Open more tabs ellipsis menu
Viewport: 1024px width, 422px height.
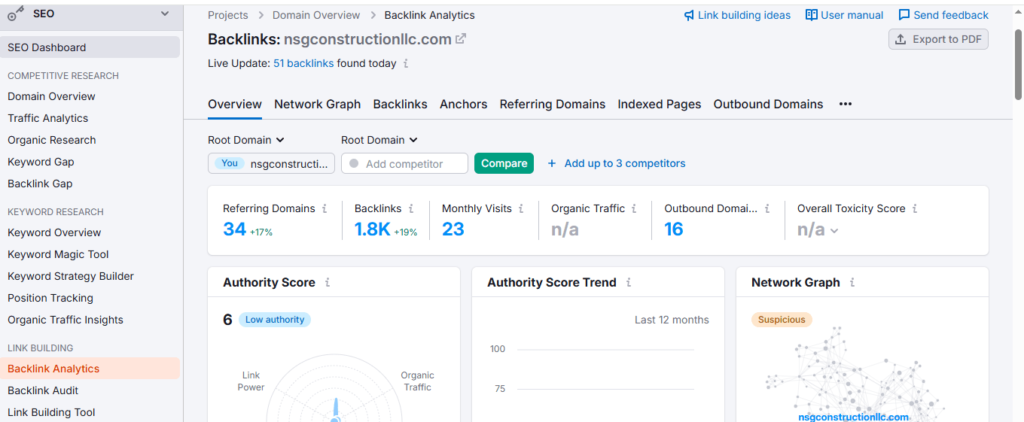pyautogui.click(x=845, y=104)
